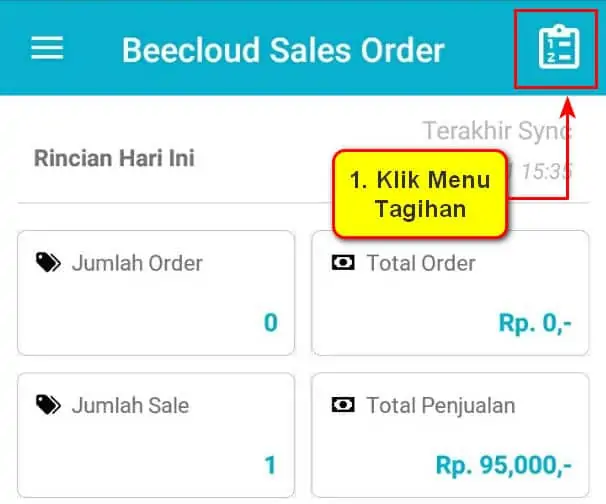Viewport: 606px width, 504px height.
Task: Tap the money icon beside Total Penjualan
Action: 343,405
